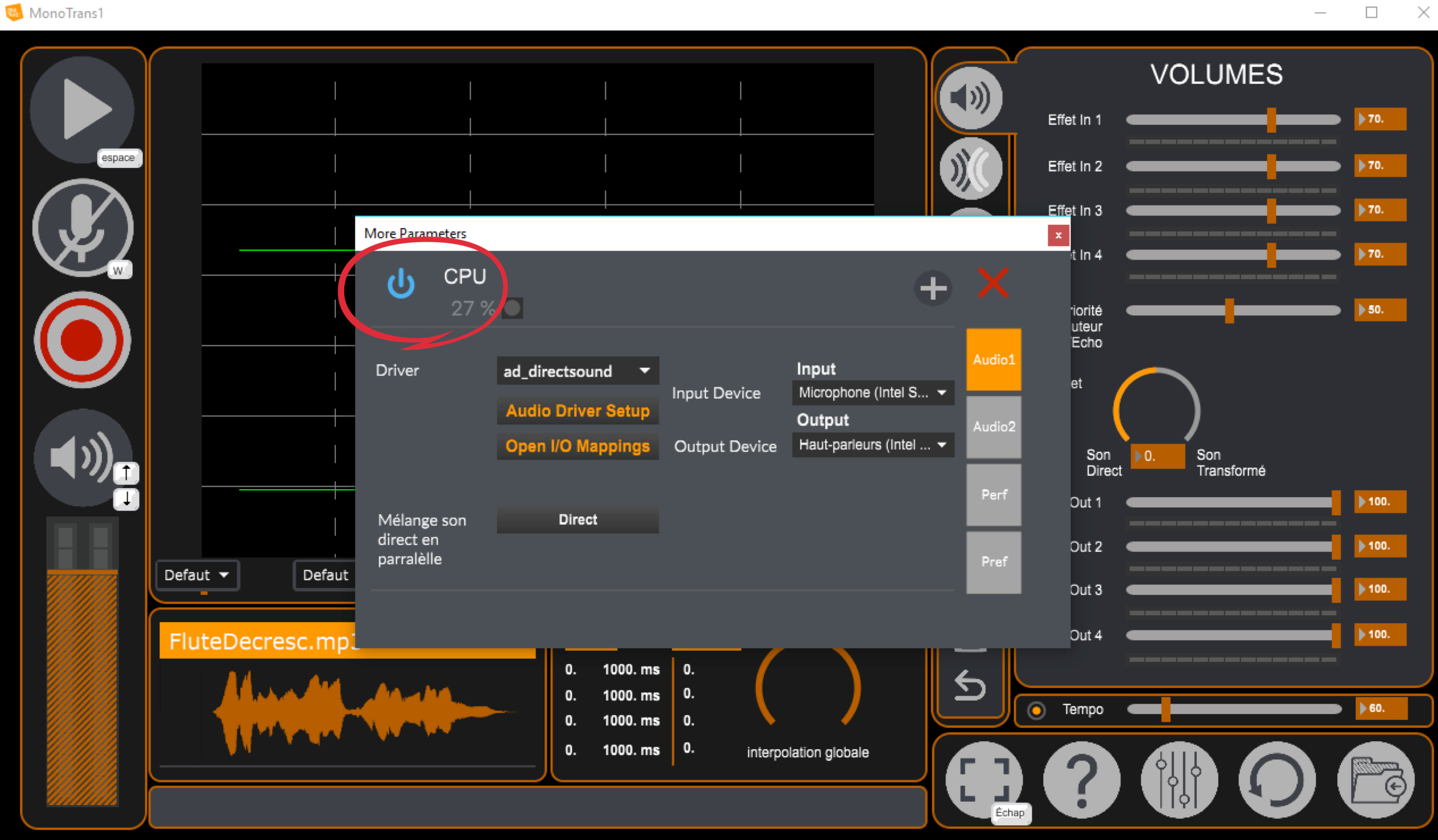Open the folder load file icon
1438x840 pixels.
coord(1376,780)
